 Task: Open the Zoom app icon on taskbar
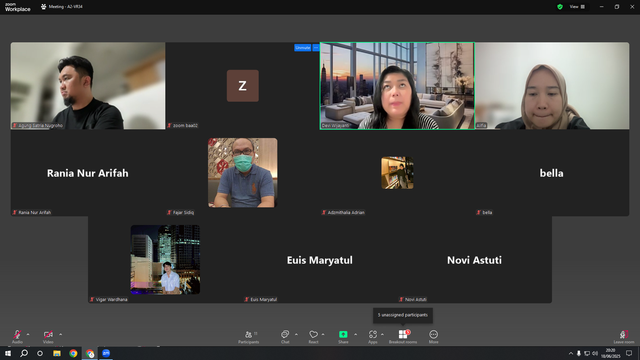coord(106,353)
